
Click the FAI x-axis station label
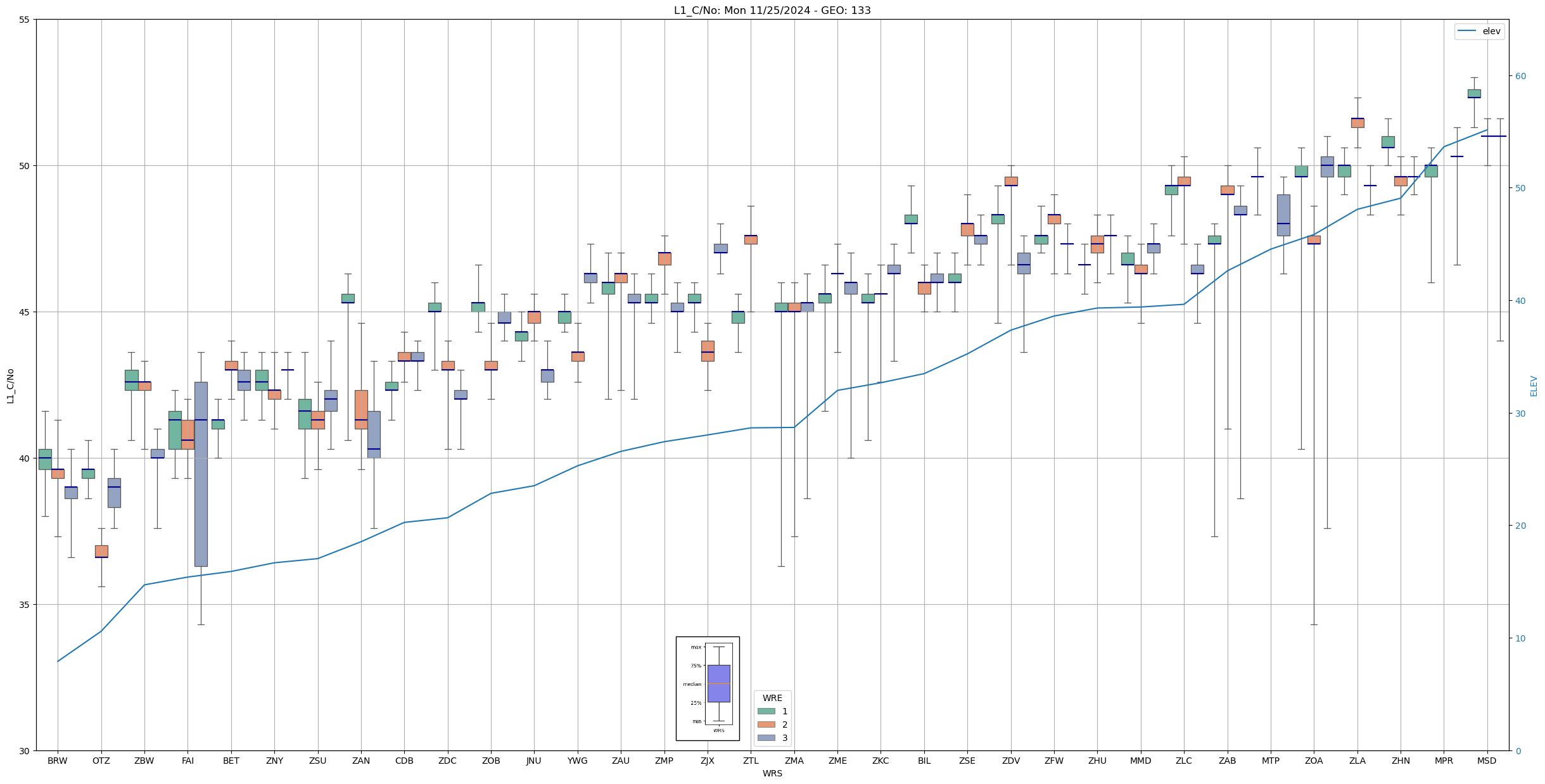point(188,761)
